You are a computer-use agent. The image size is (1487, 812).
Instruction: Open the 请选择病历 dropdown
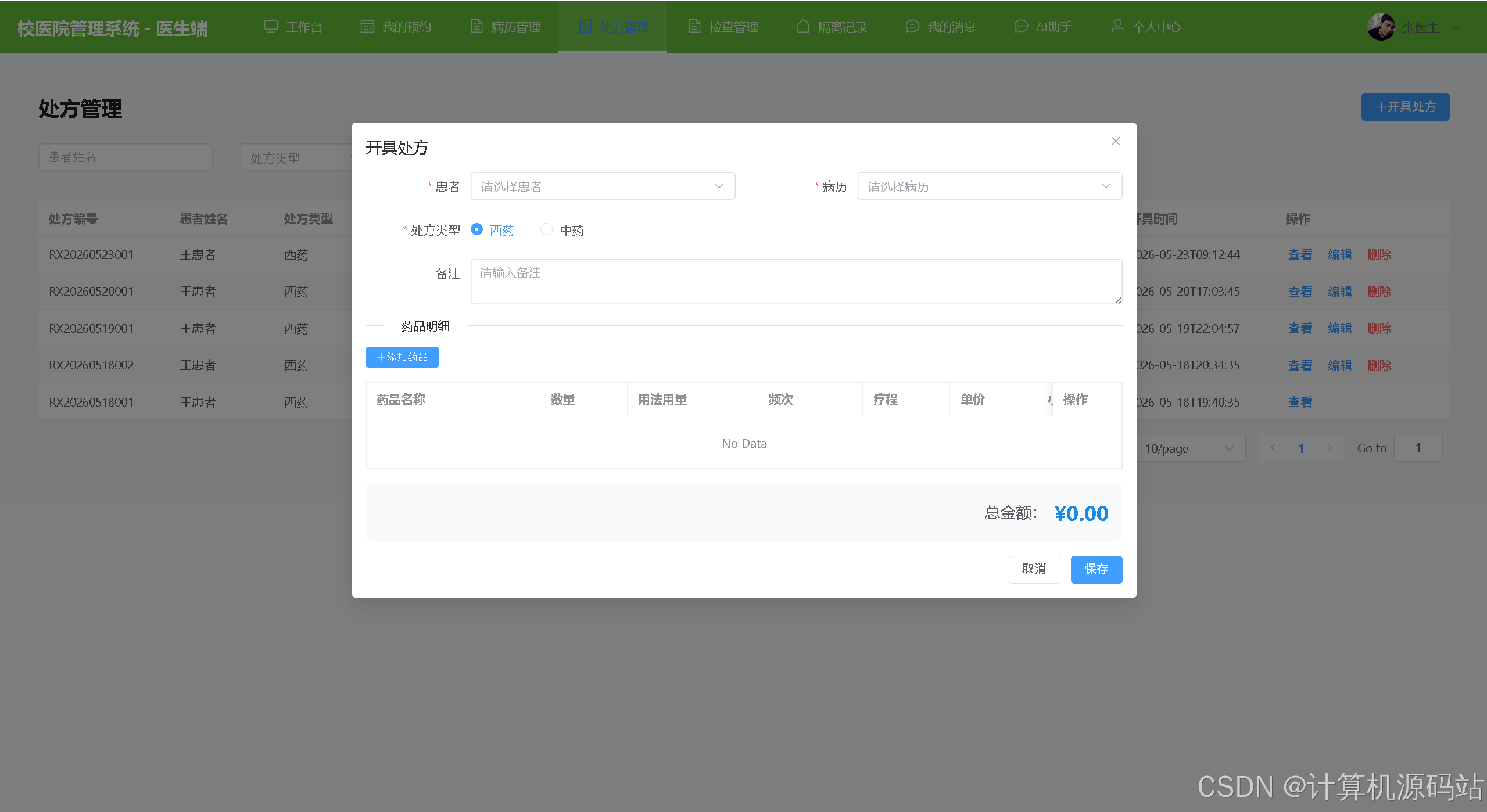click(990, 186)
